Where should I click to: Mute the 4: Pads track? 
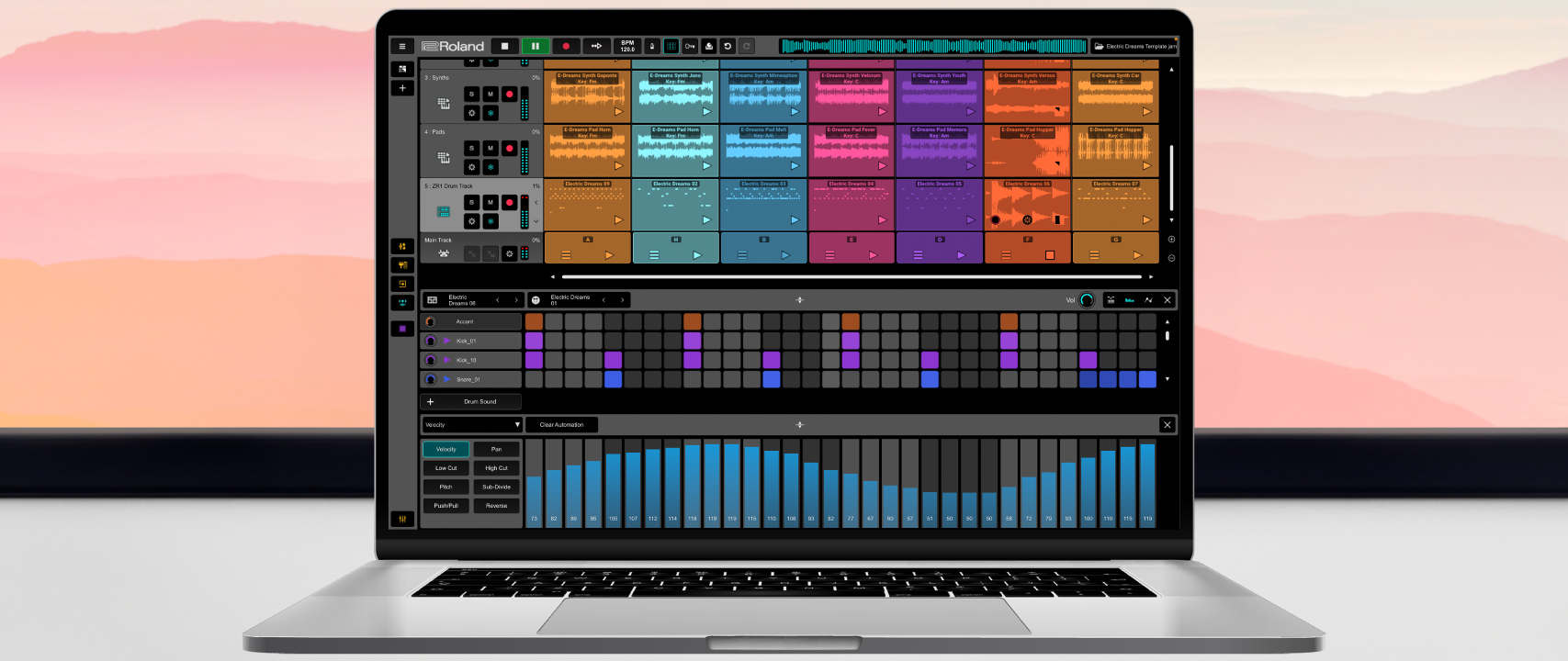tap(491, 148)
